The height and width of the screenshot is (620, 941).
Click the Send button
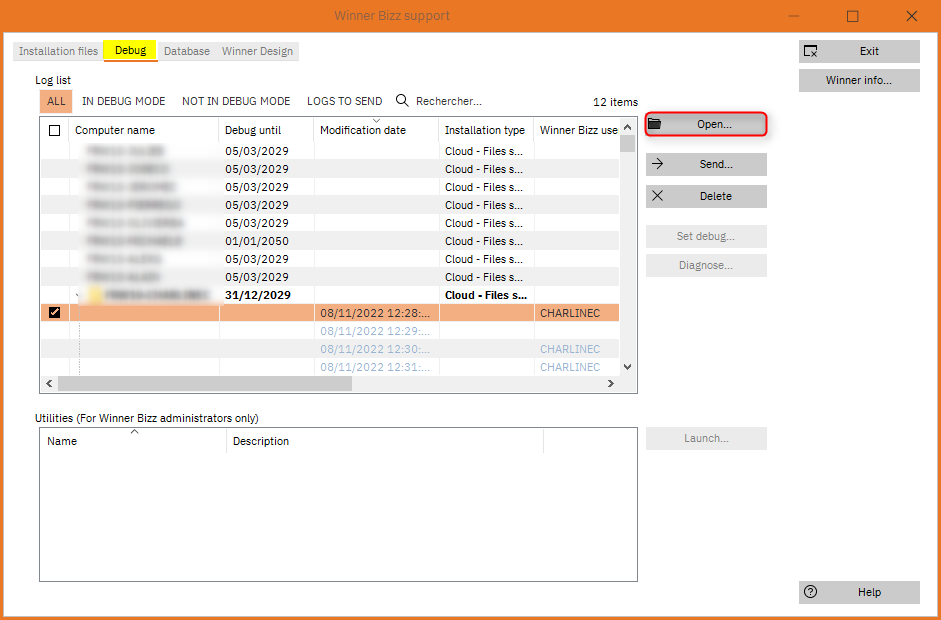pos(706,164)
